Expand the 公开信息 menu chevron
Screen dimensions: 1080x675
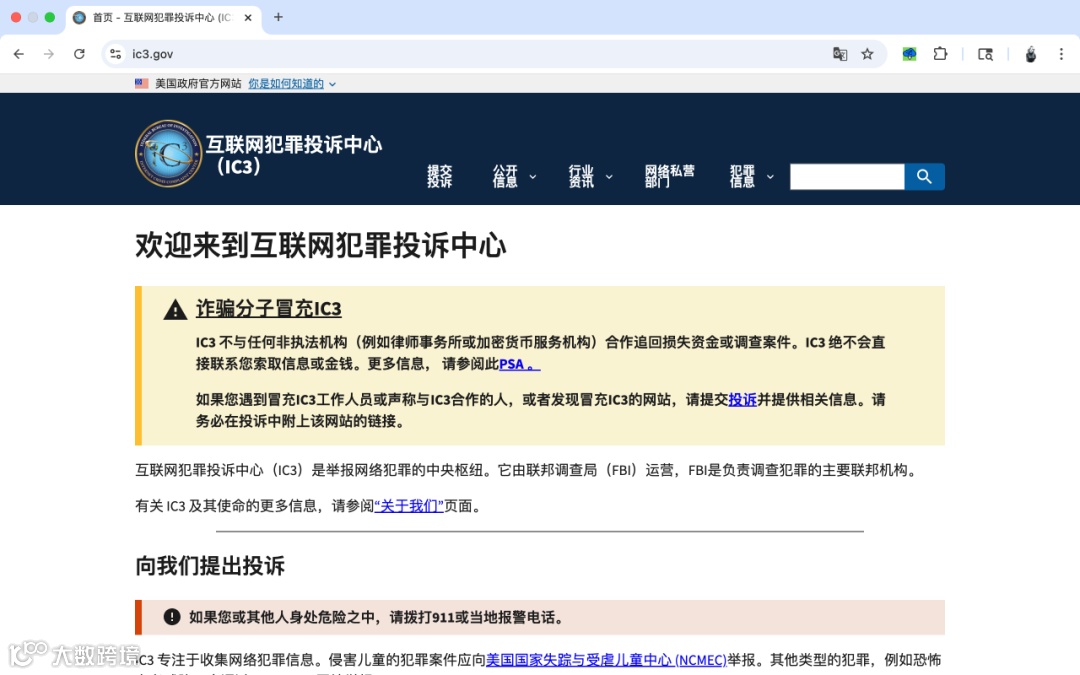tap(532, 177)
